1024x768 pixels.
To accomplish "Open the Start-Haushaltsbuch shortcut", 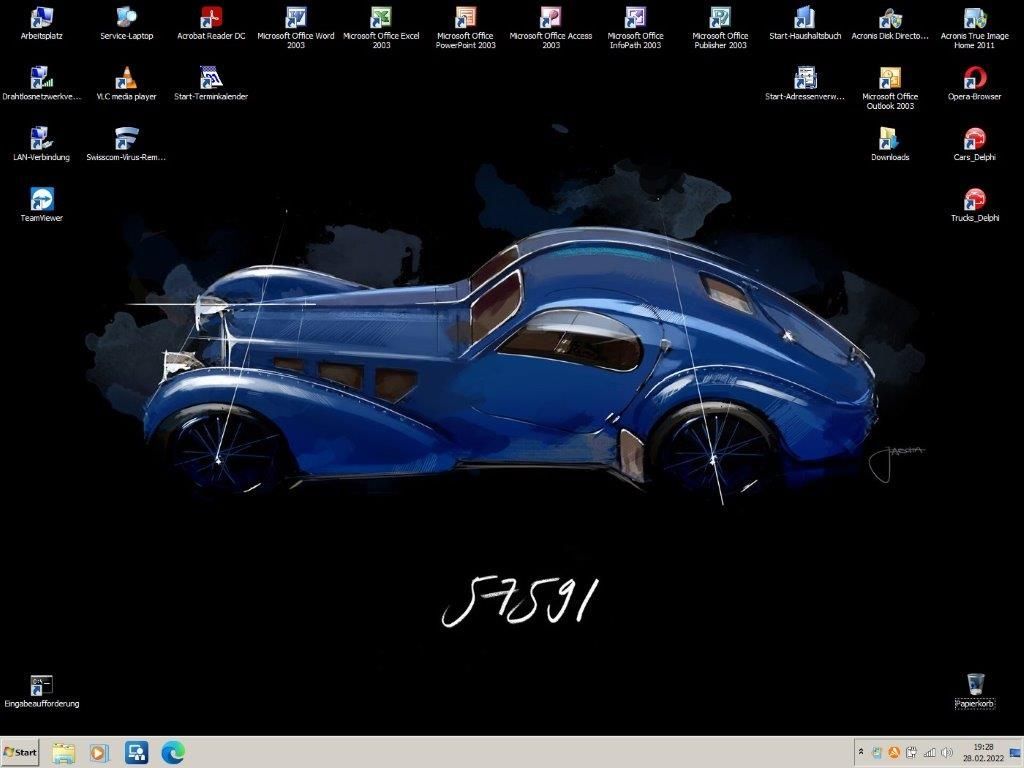I will point(805,17).
